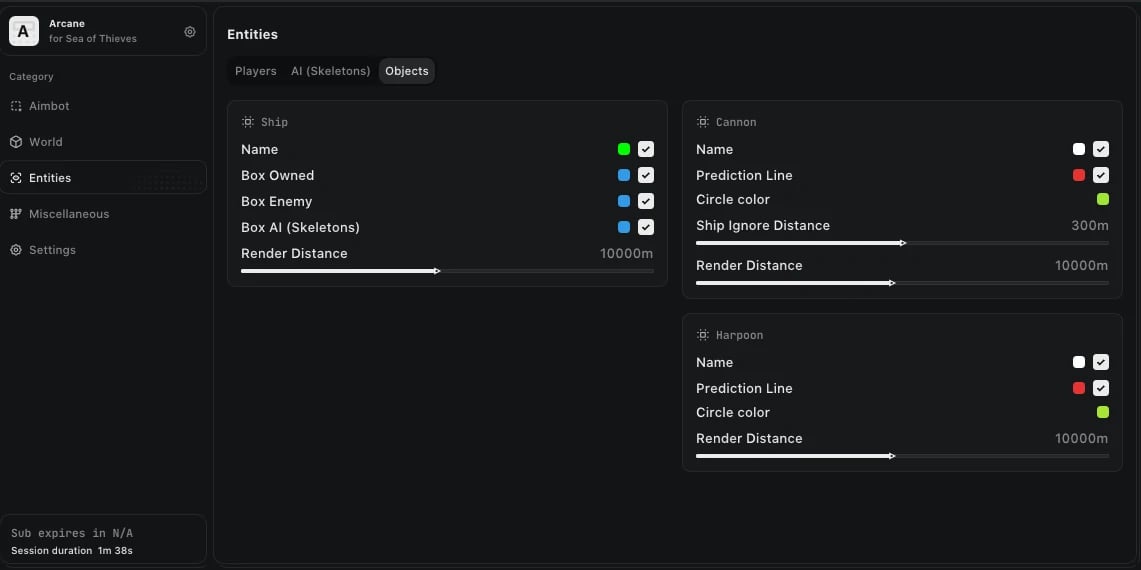This screenshot has height=570, width=1141.
Task: Click the World cube icon
Action: pyautogui.click(x=16, y=142)
